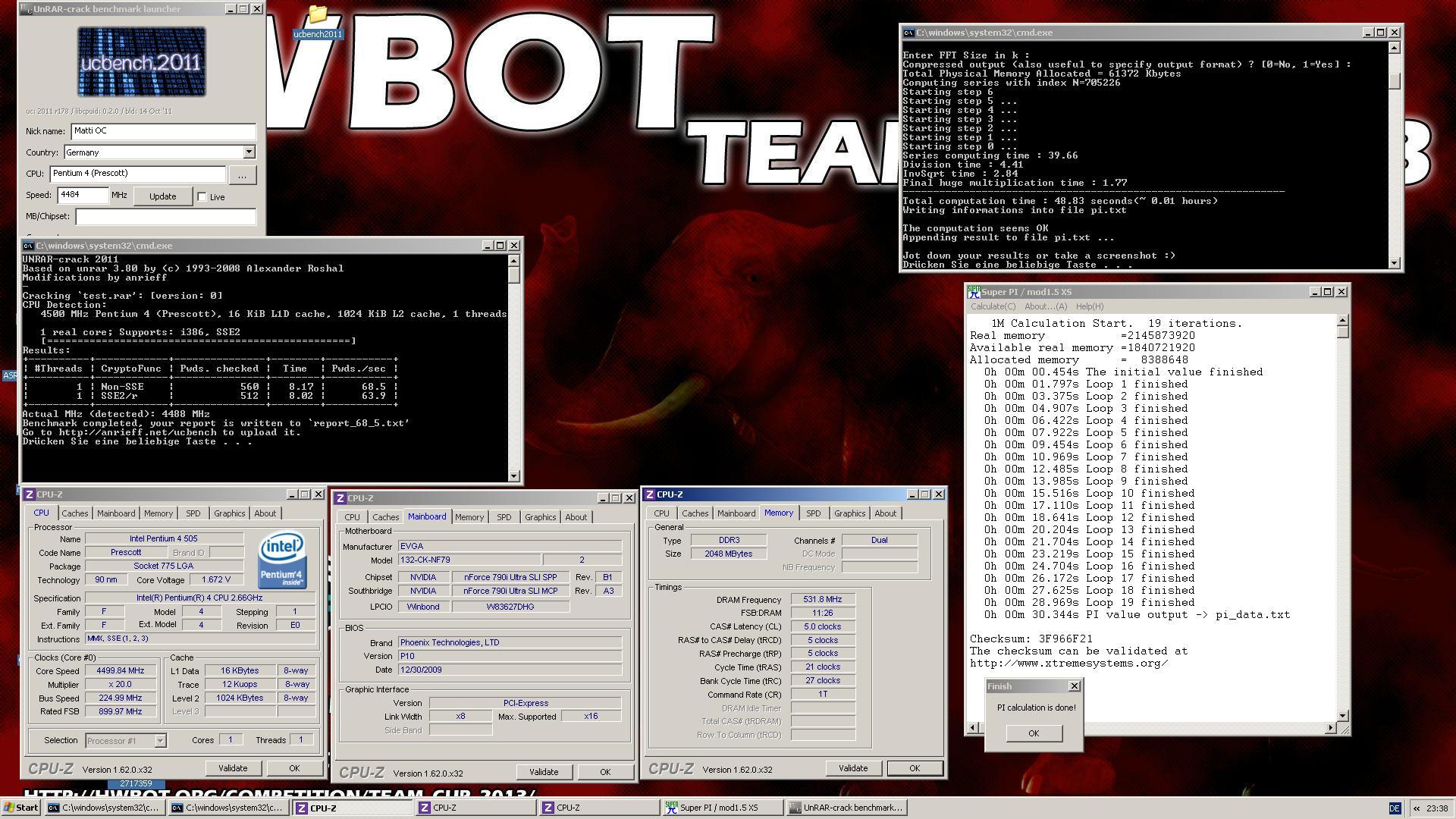Click the Super PI title bar icon

pyautogui.click(x=974, y=292)
